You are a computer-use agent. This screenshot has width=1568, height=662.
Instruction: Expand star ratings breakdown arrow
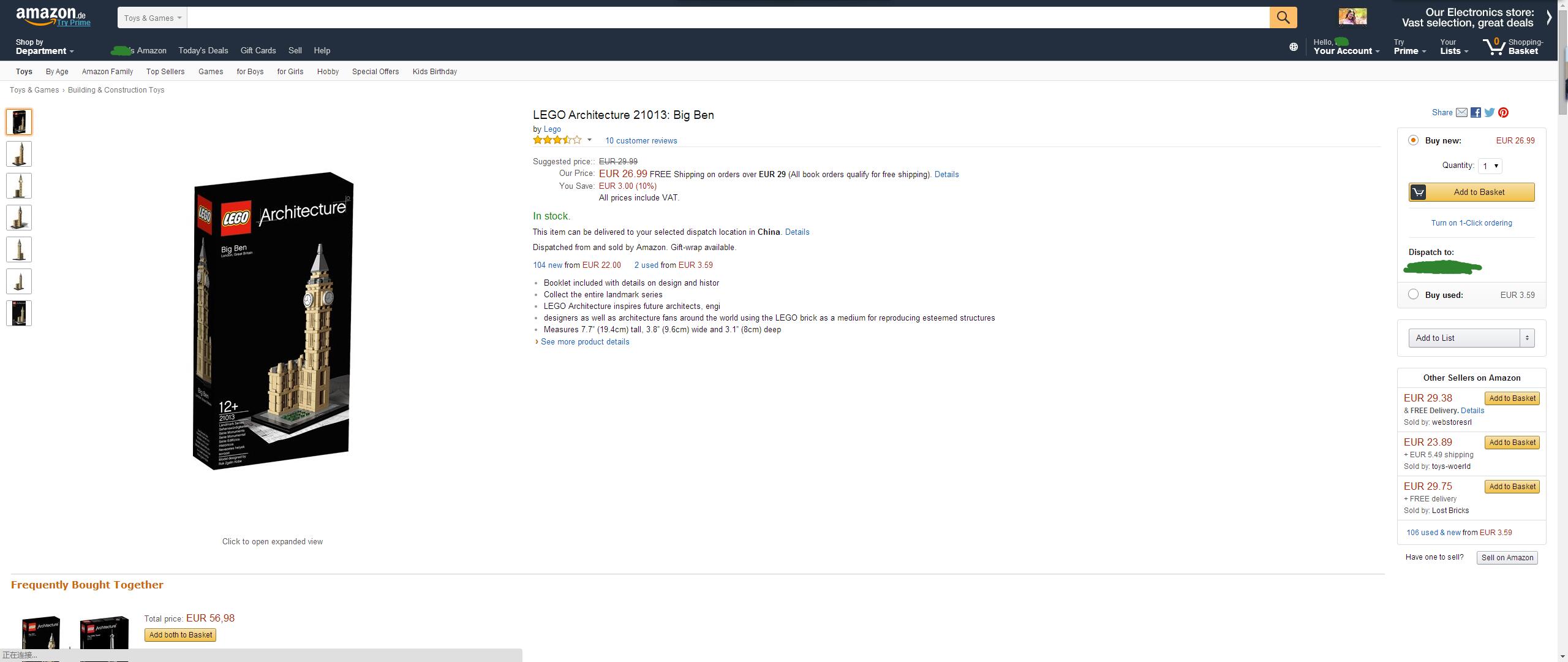[589, 140]
